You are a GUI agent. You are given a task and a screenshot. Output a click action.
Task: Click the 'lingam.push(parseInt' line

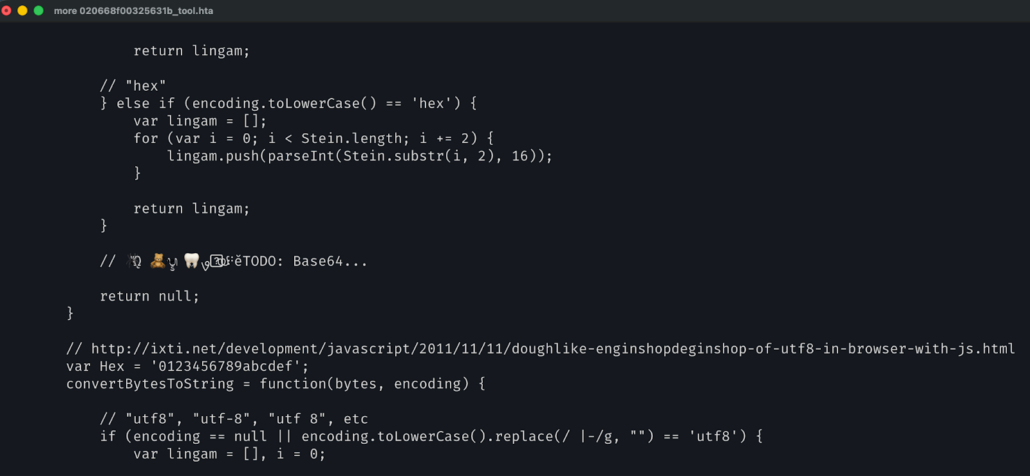[359, 156]
